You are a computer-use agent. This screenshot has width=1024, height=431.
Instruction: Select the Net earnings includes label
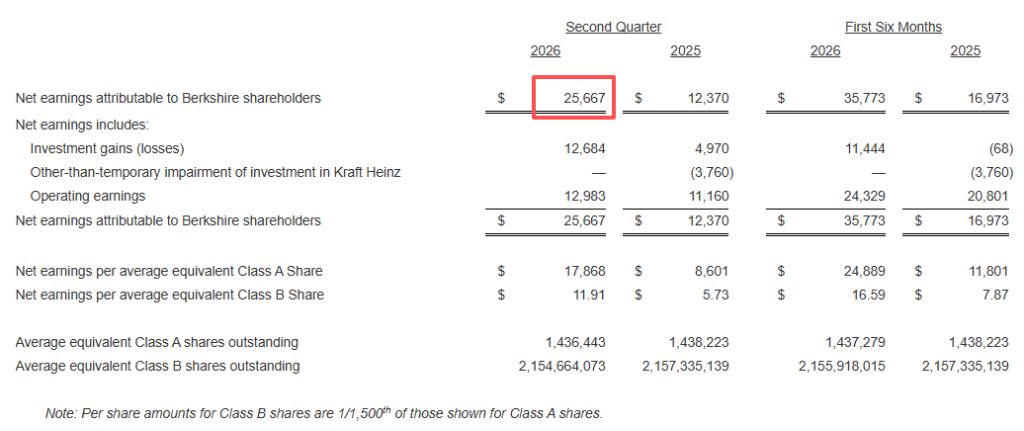pos(82,124)
